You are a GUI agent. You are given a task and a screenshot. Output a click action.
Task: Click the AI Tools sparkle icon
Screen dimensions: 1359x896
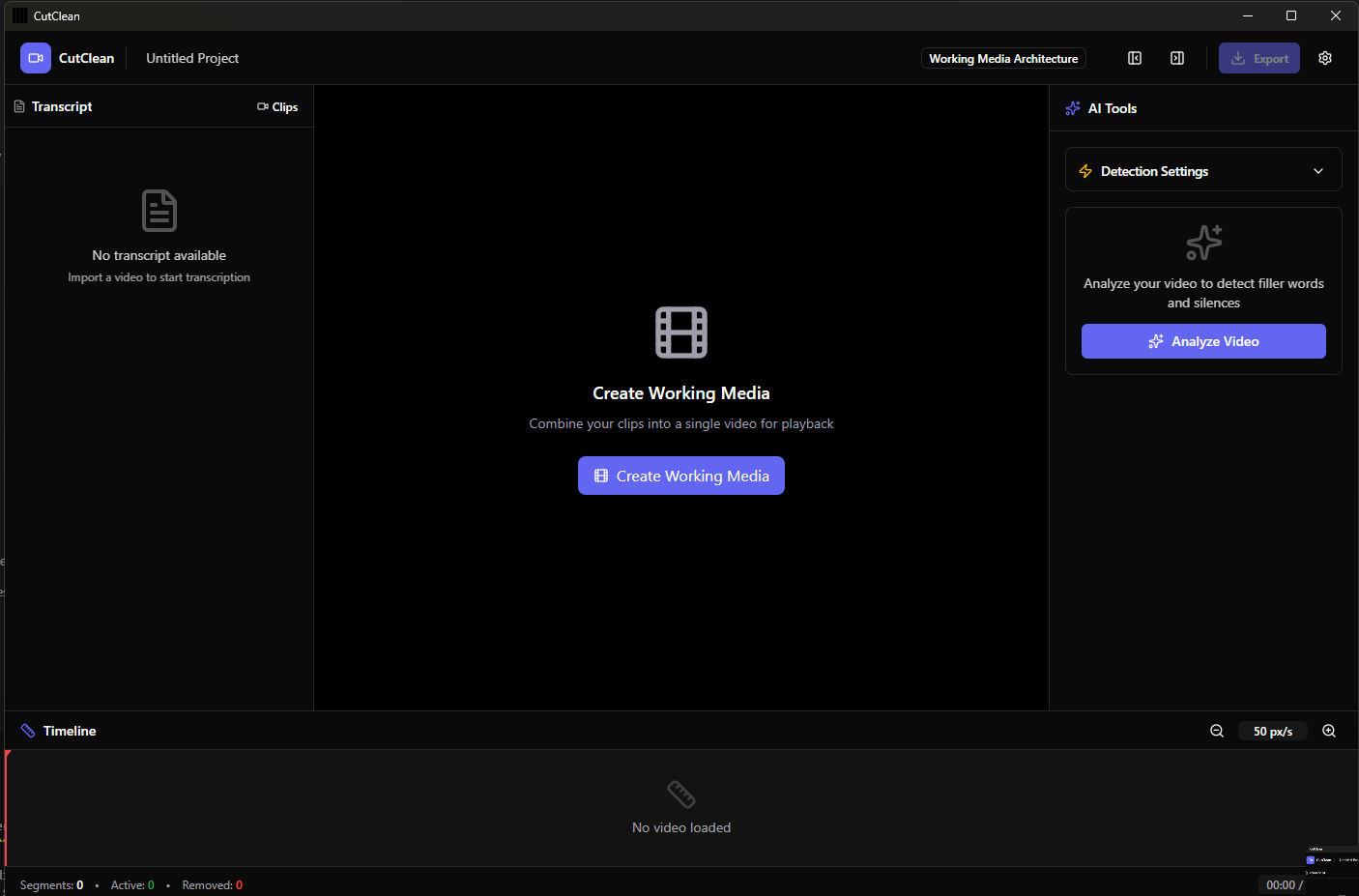(1073, 108)
